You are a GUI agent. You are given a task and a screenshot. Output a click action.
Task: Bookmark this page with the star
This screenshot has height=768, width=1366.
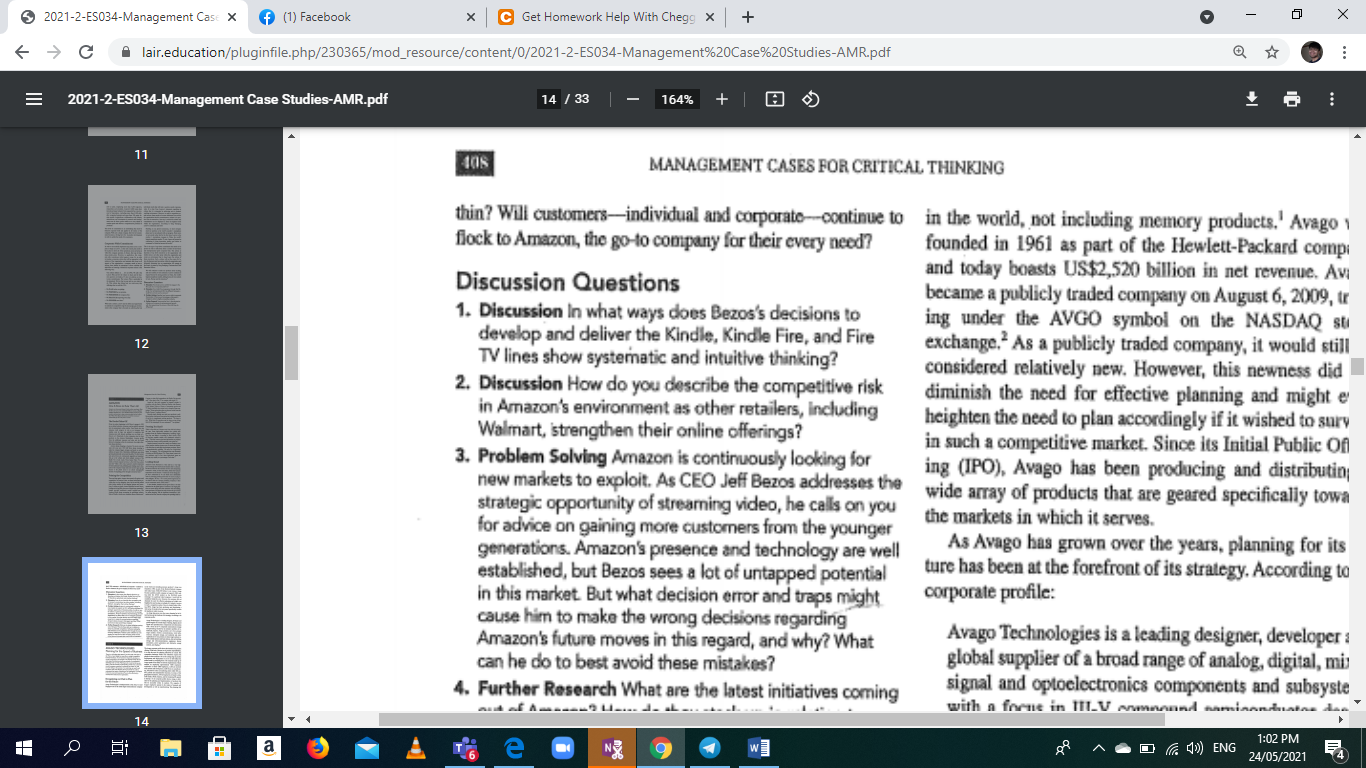click(1272, 52)
